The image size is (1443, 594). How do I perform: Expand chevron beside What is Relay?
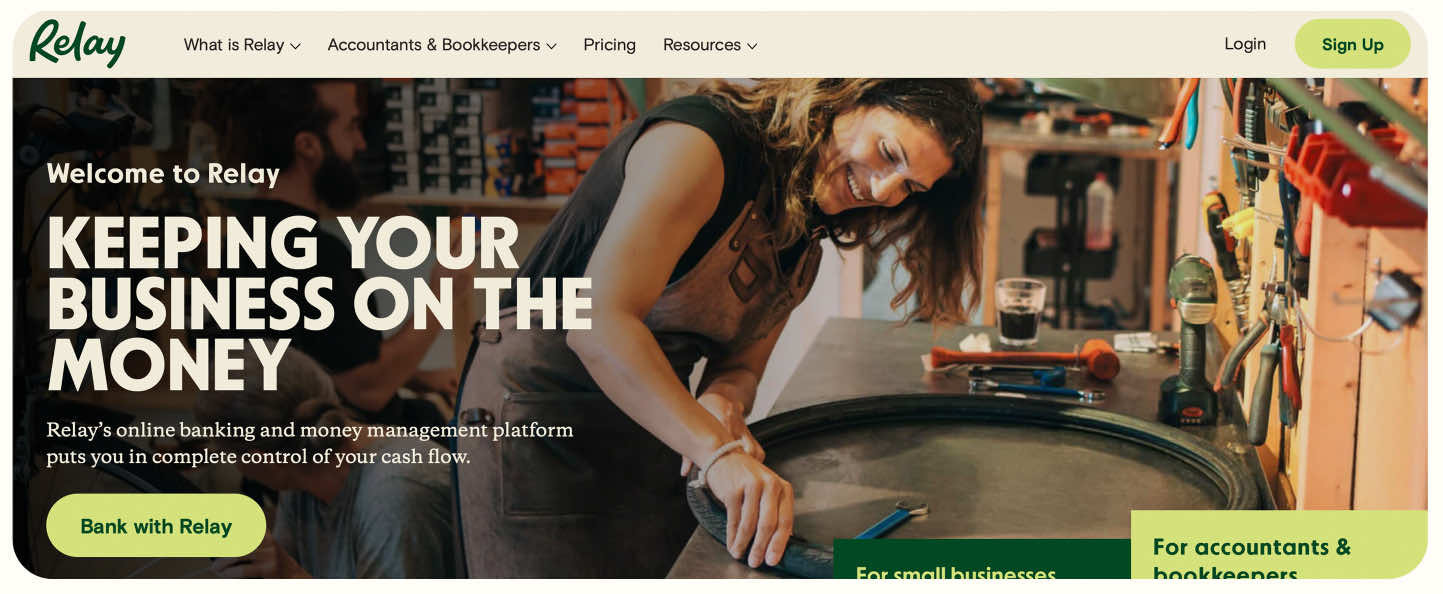(x=295, y=46)
